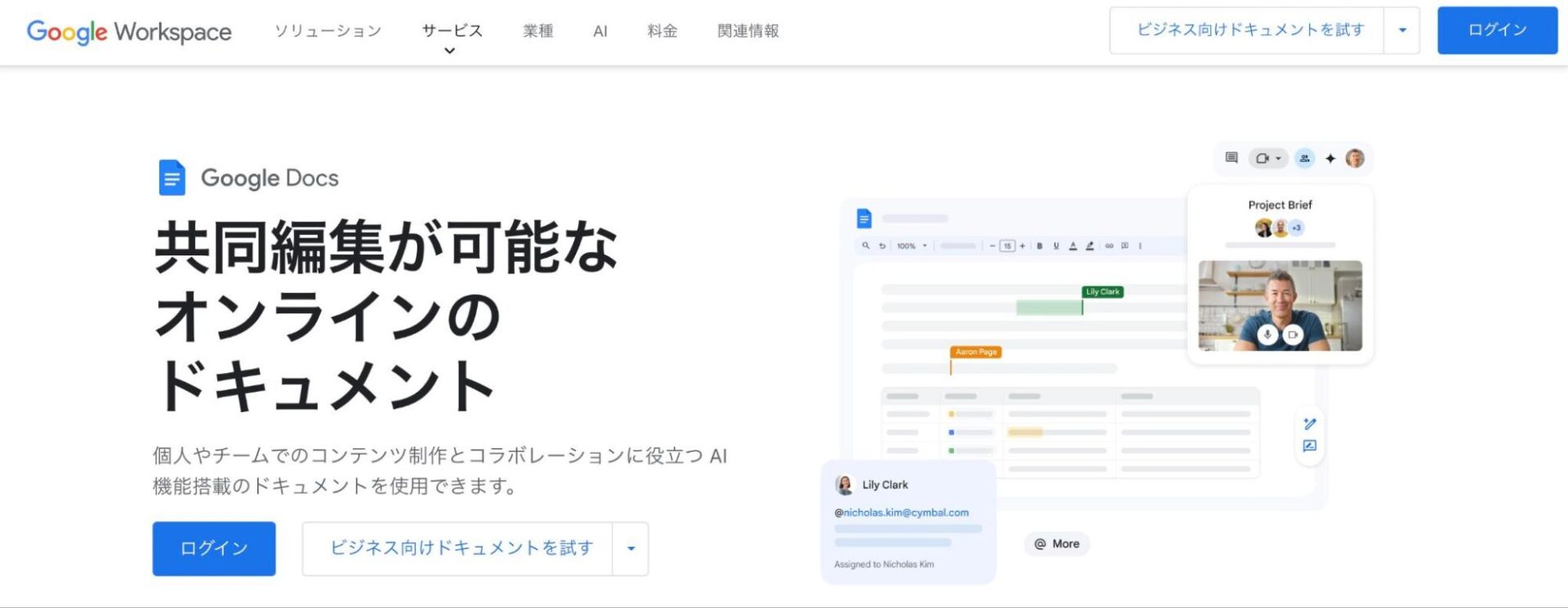Open the @nicholas.kim@cymbal.com mention link
Screen dimensions: 1568x608
tap(902, 513)
